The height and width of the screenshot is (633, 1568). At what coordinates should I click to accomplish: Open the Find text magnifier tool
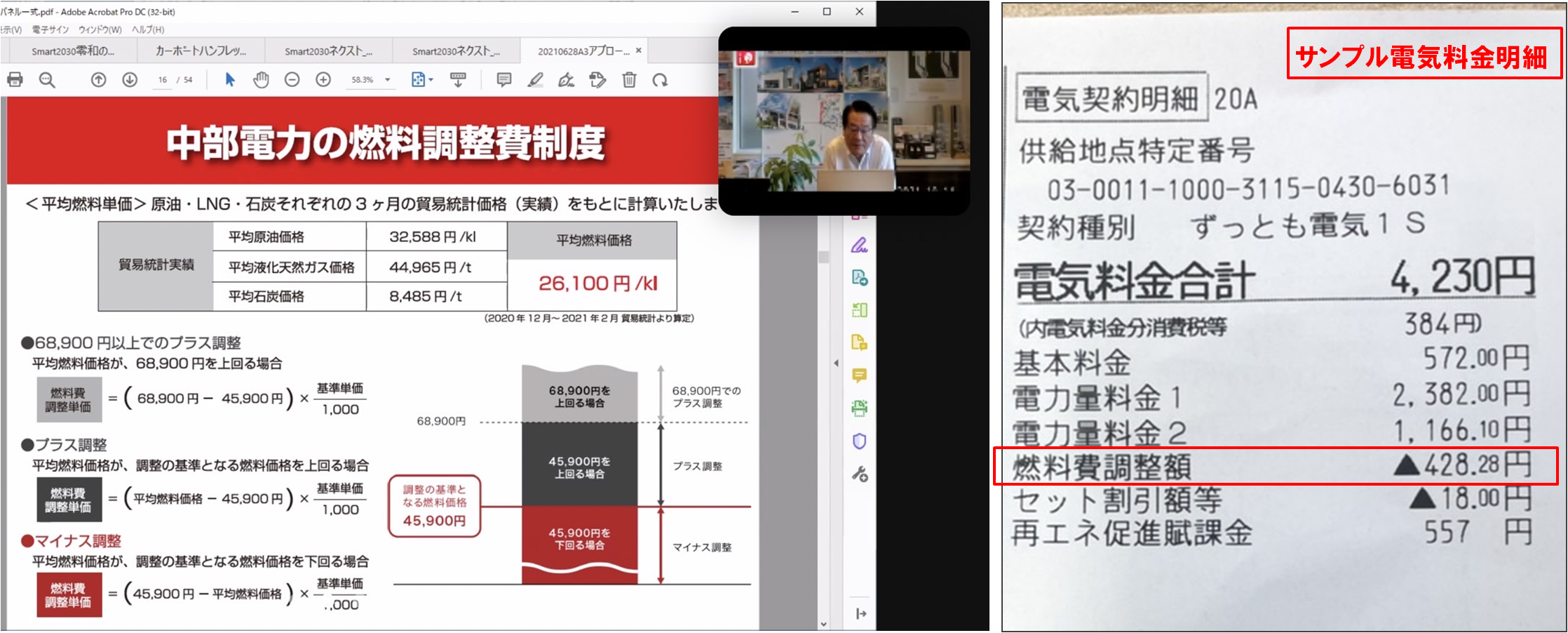point(47,80)
